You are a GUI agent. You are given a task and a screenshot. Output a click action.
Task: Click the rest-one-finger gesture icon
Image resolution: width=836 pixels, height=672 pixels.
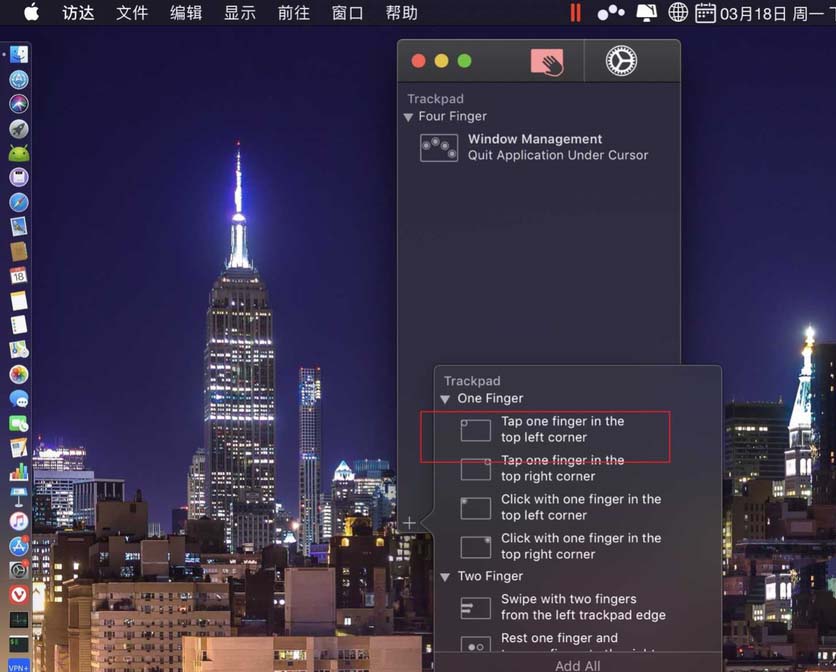point(475,644)
